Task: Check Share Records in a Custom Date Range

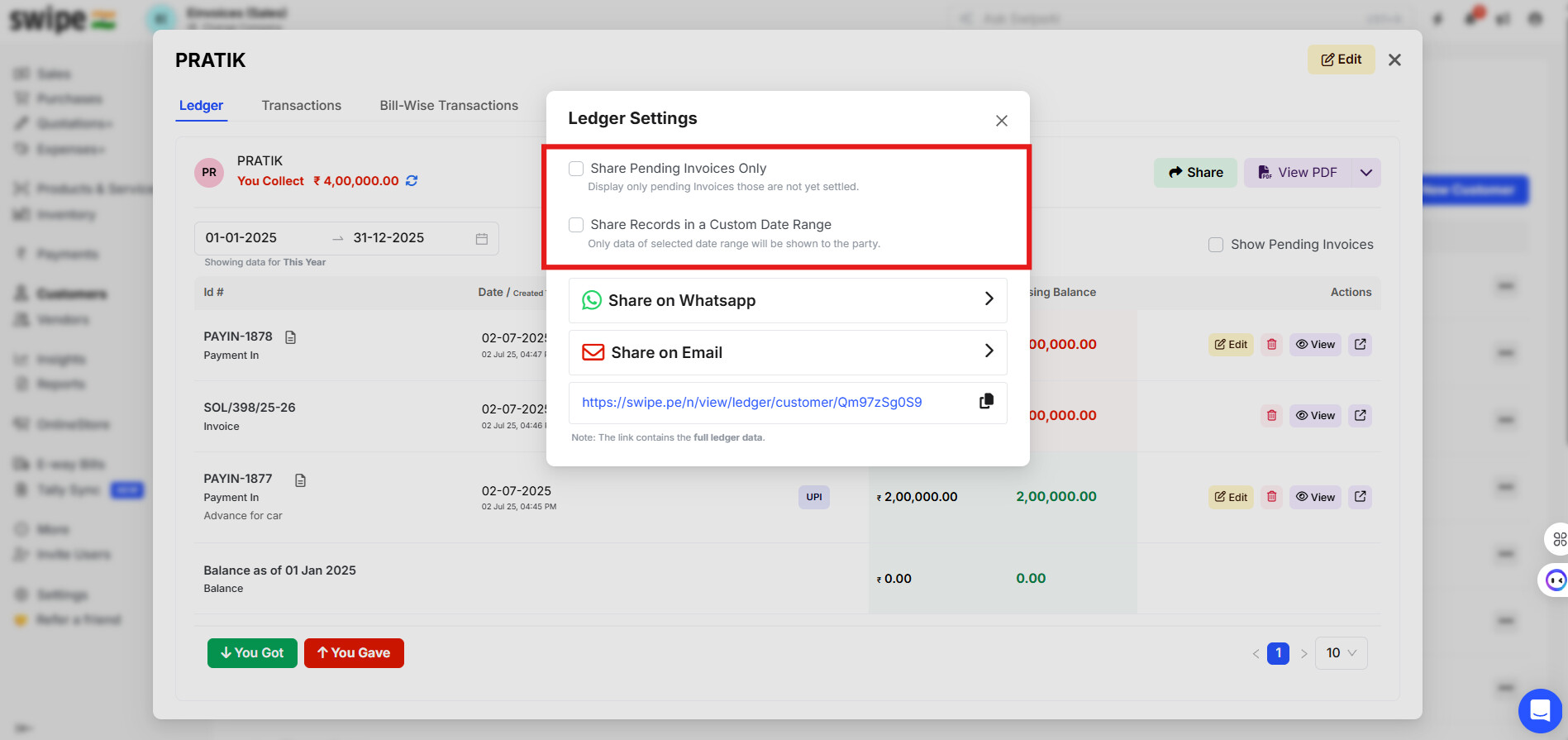Action: [x=576, y=225]
